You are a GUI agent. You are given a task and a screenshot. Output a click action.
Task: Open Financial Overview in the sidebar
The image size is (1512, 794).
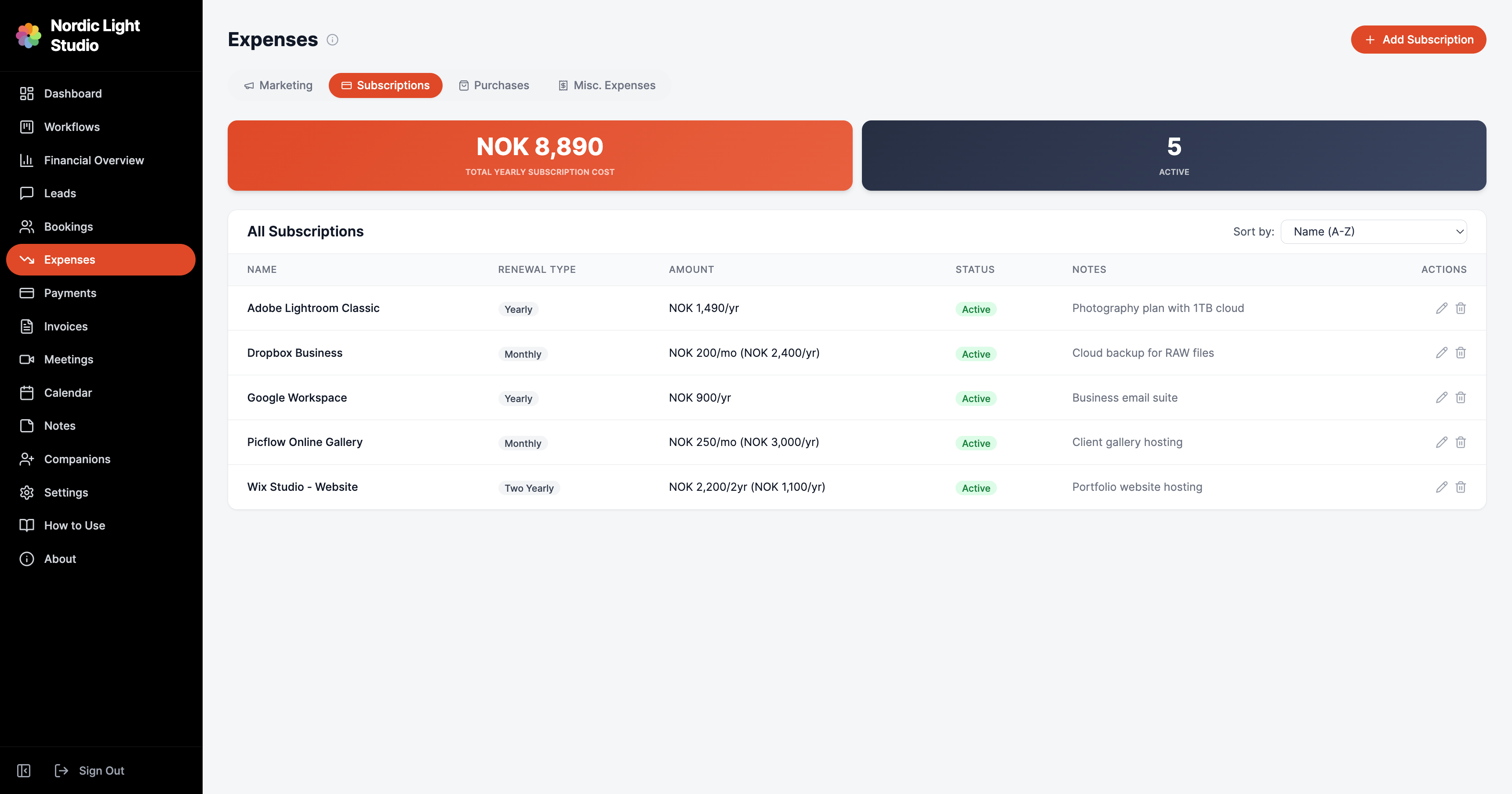[93, 160]
